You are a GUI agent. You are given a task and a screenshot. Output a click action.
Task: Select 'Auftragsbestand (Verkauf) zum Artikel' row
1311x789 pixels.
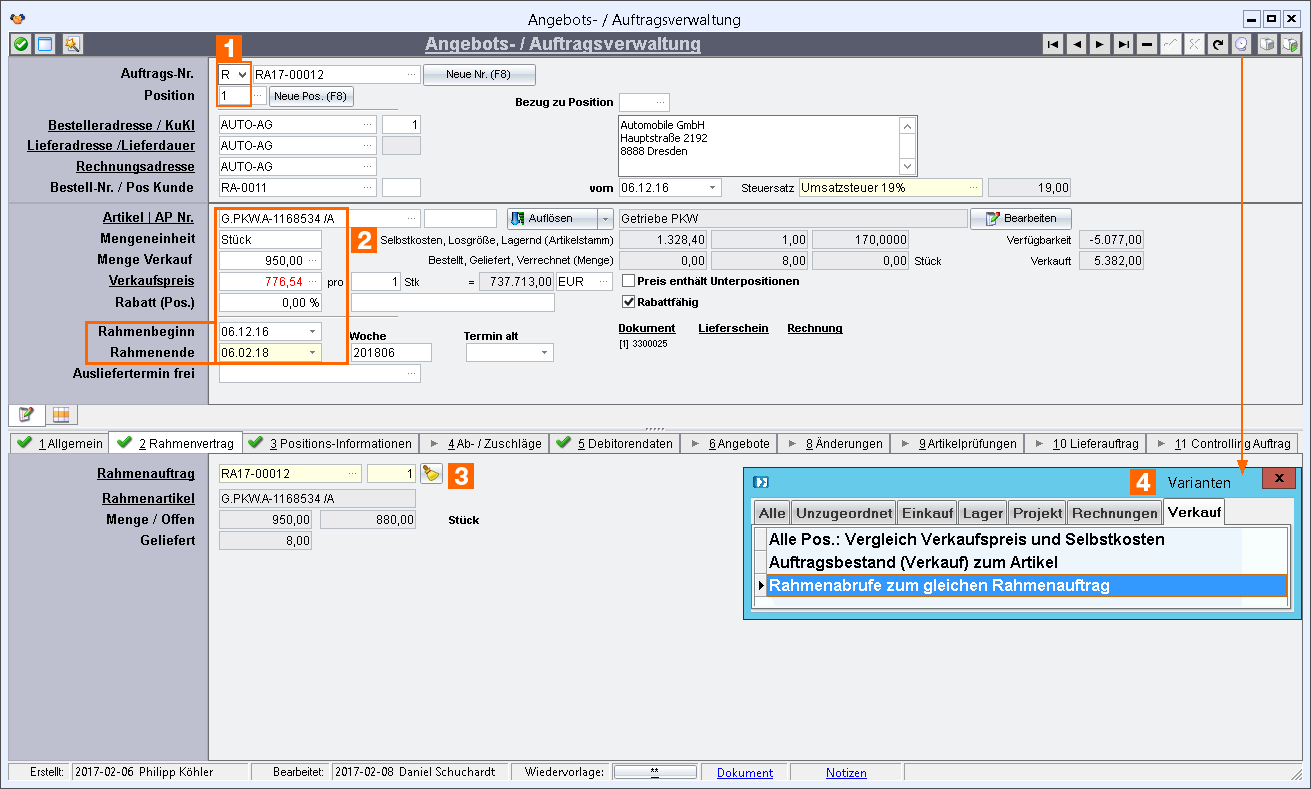(x=1027, y=563)
